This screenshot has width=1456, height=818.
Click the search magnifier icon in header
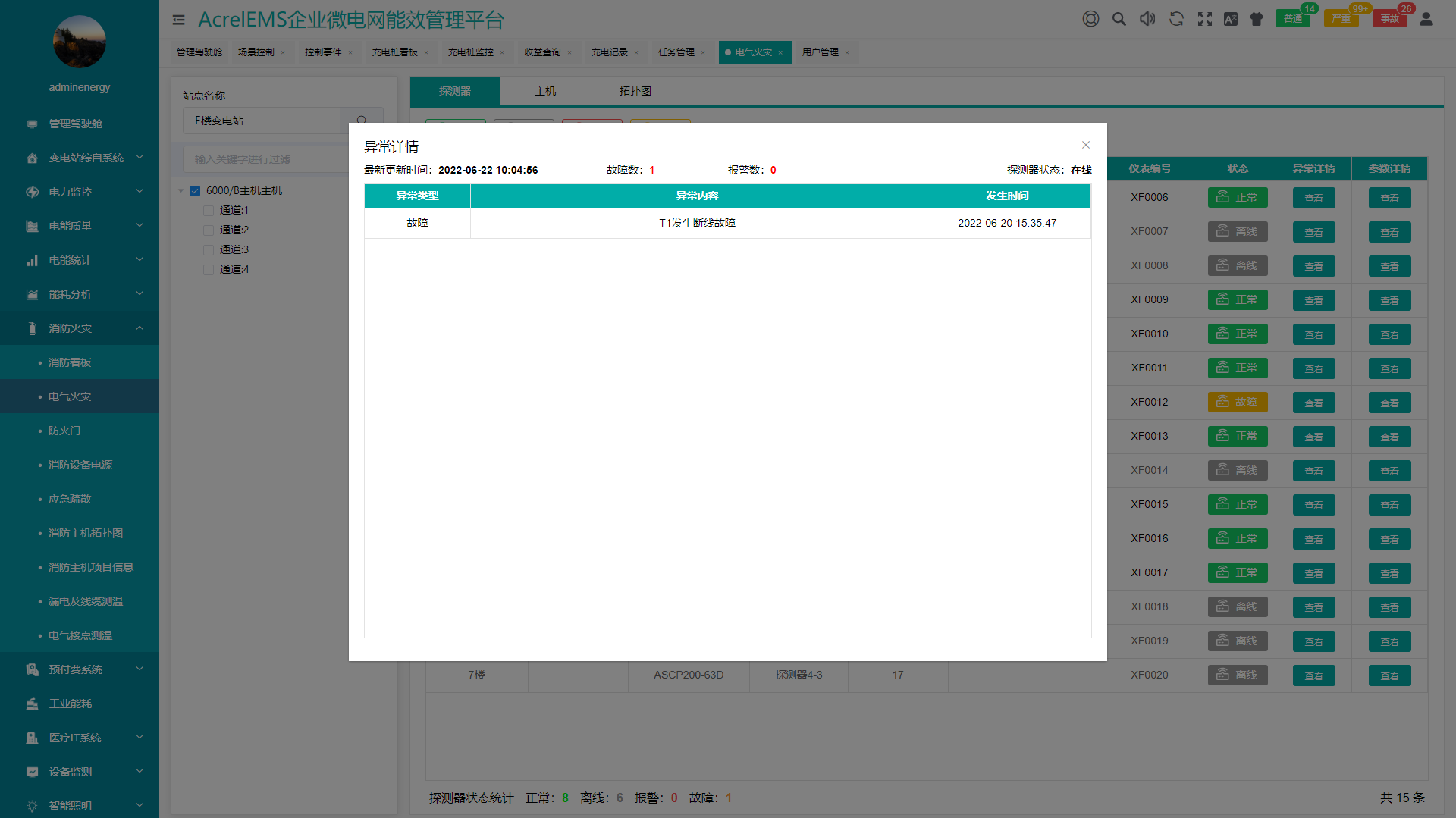[1119, 19]
